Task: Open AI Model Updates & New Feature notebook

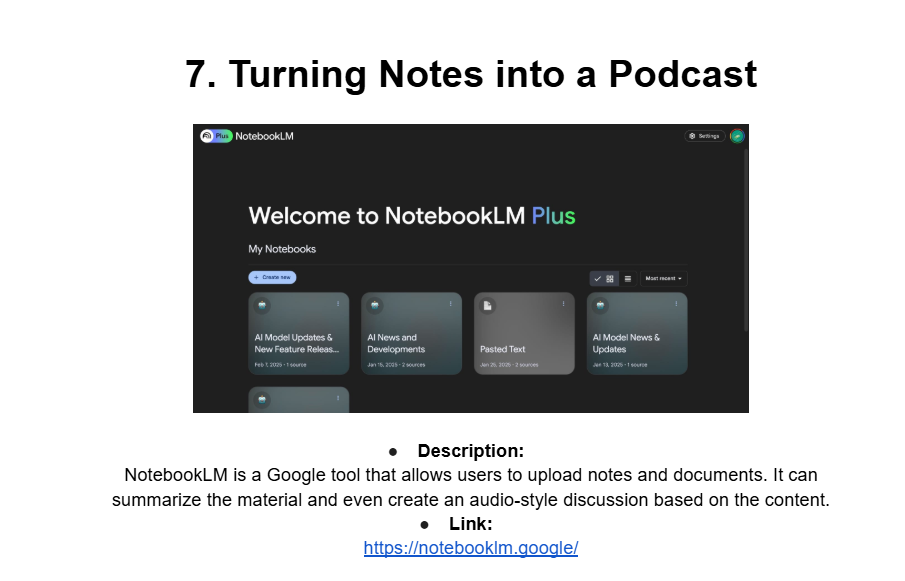Action: click(x=299, y=333)
